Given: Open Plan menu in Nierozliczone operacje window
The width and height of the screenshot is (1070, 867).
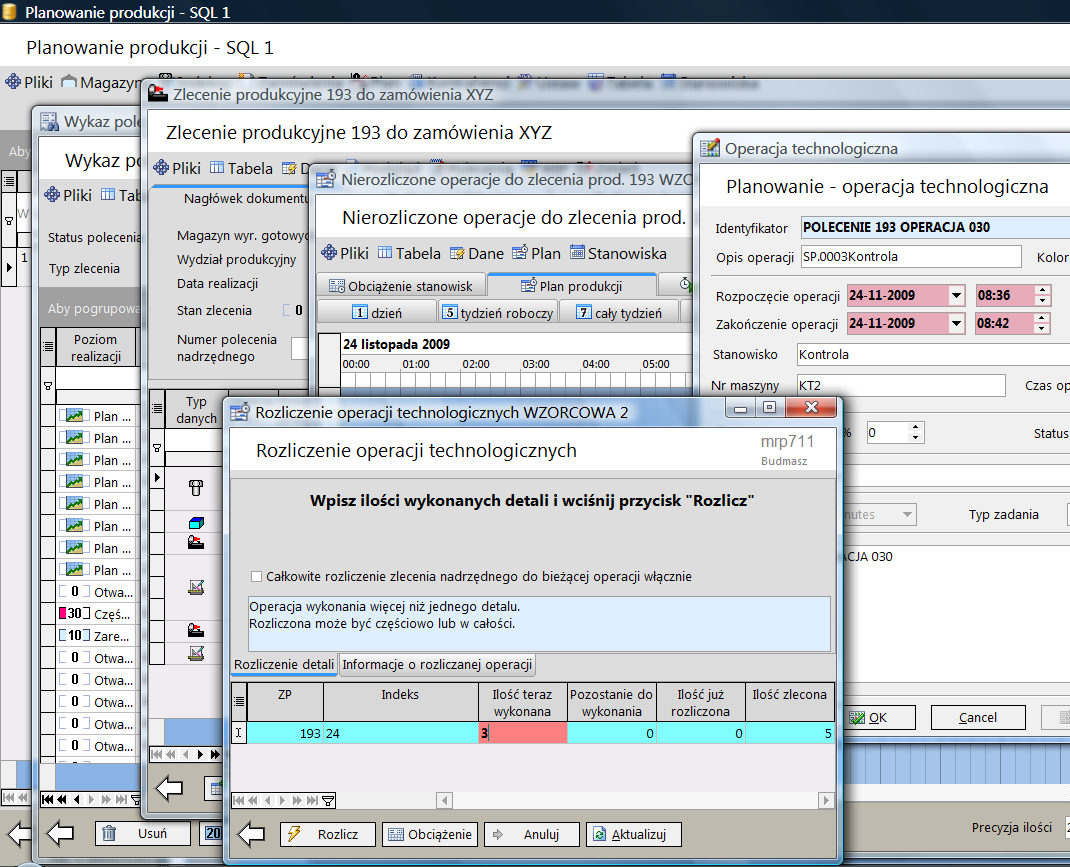Looking at the screenshot, I should pyautogui.click(x=536, y=253).
